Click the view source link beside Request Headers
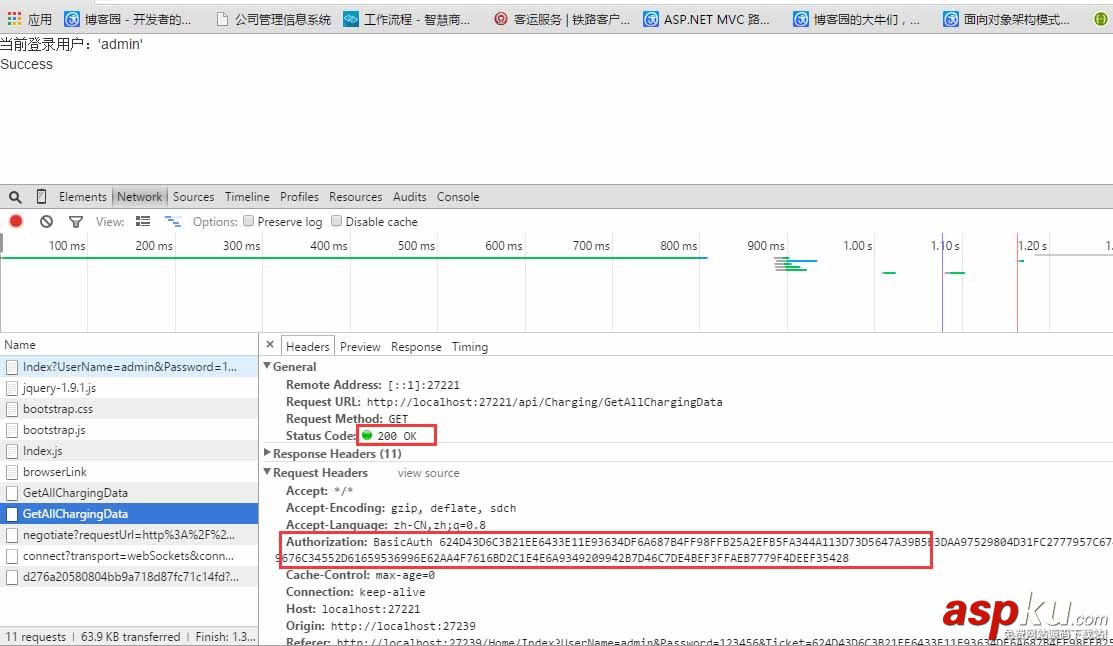Viewport: 1113px width, 646px height. (x=427, y=472)
